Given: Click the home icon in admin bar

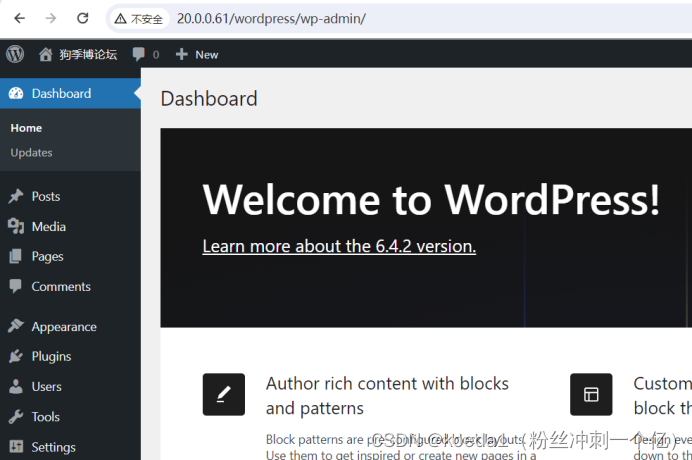Looking at the screenshot, I should click(x=45, y=54).
